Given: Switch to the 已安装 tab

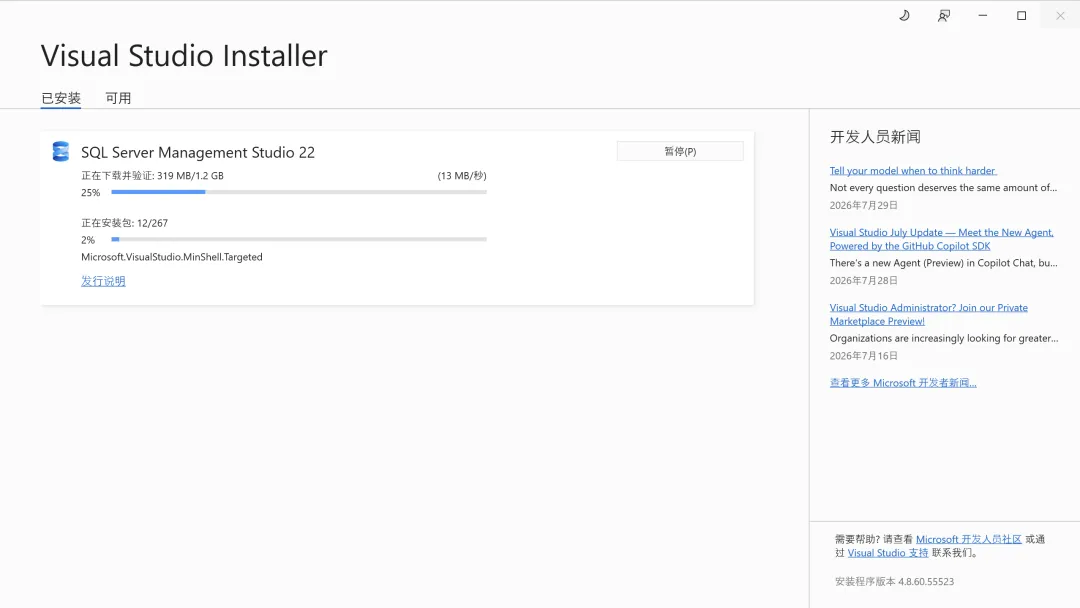Looking at the screenshot, I should coord(61,98).
